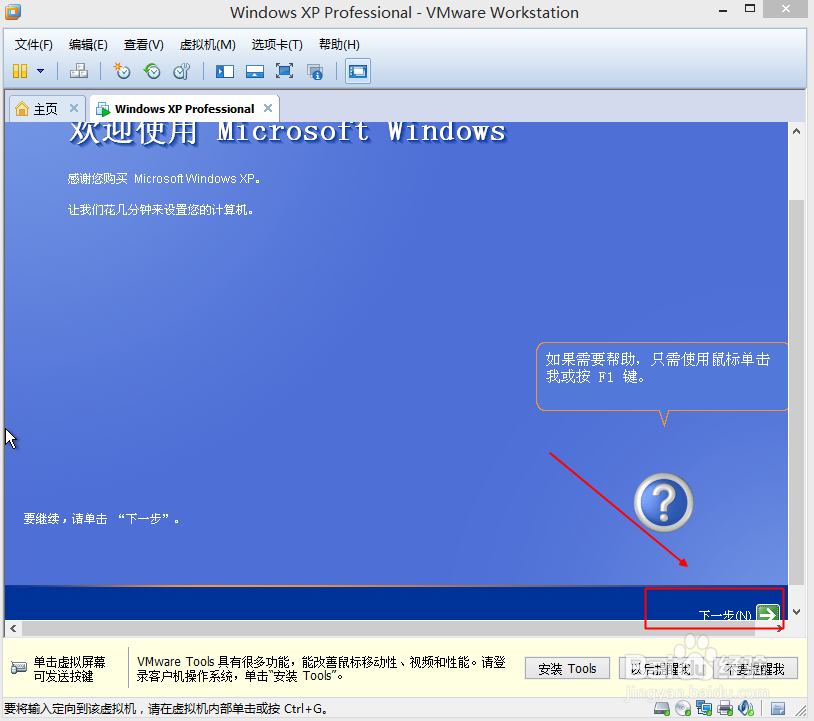The image size is (814, 721).
Task: Click the vertical scrollbar up arrow
Action: coord(796,131)
